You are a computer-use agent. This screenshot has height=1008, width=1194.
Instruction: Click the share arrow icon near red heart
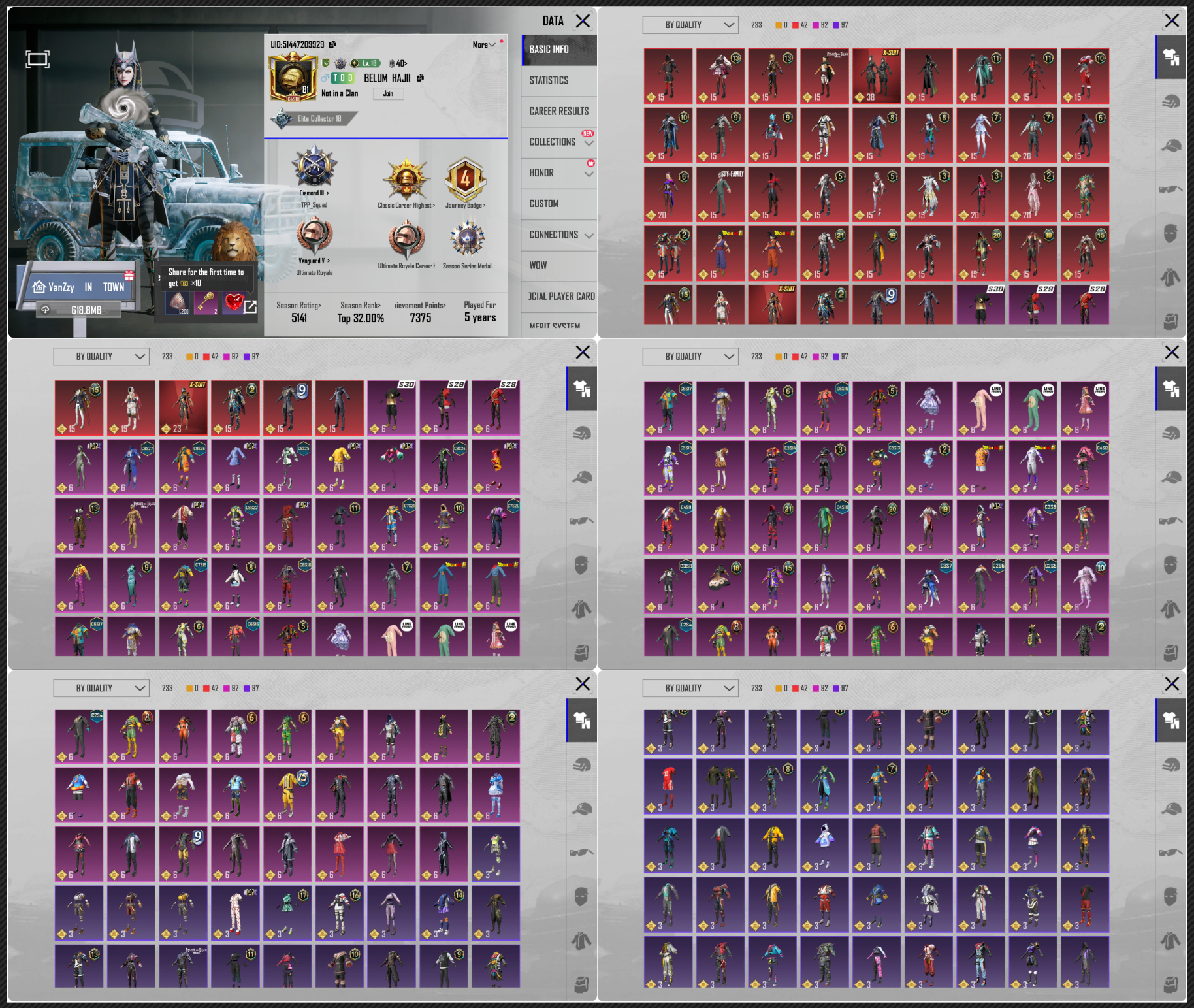tap(251, 306)
